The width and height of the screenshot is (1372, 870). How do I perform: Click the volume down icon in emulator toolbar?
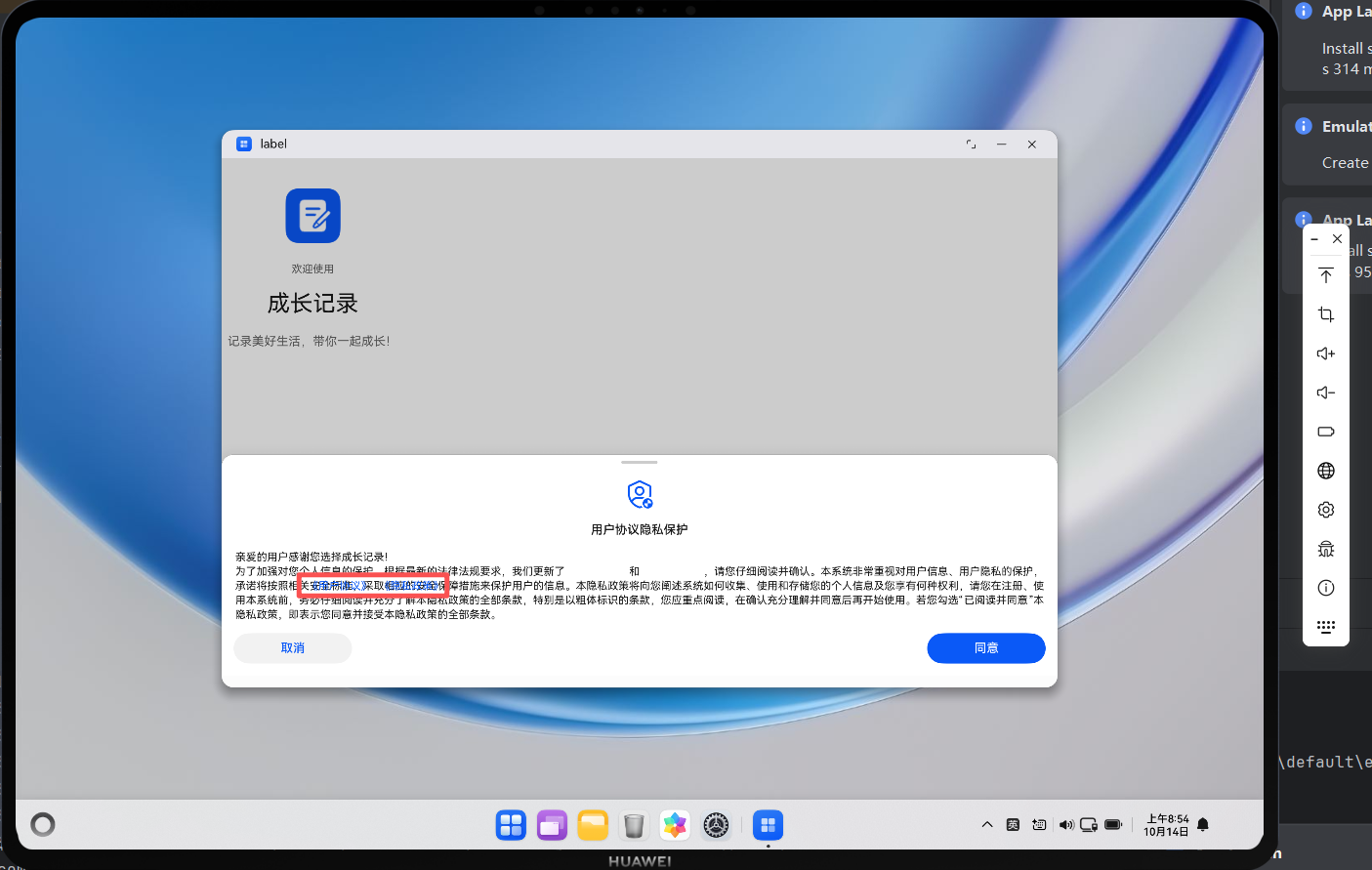[x=1325, y=393]
